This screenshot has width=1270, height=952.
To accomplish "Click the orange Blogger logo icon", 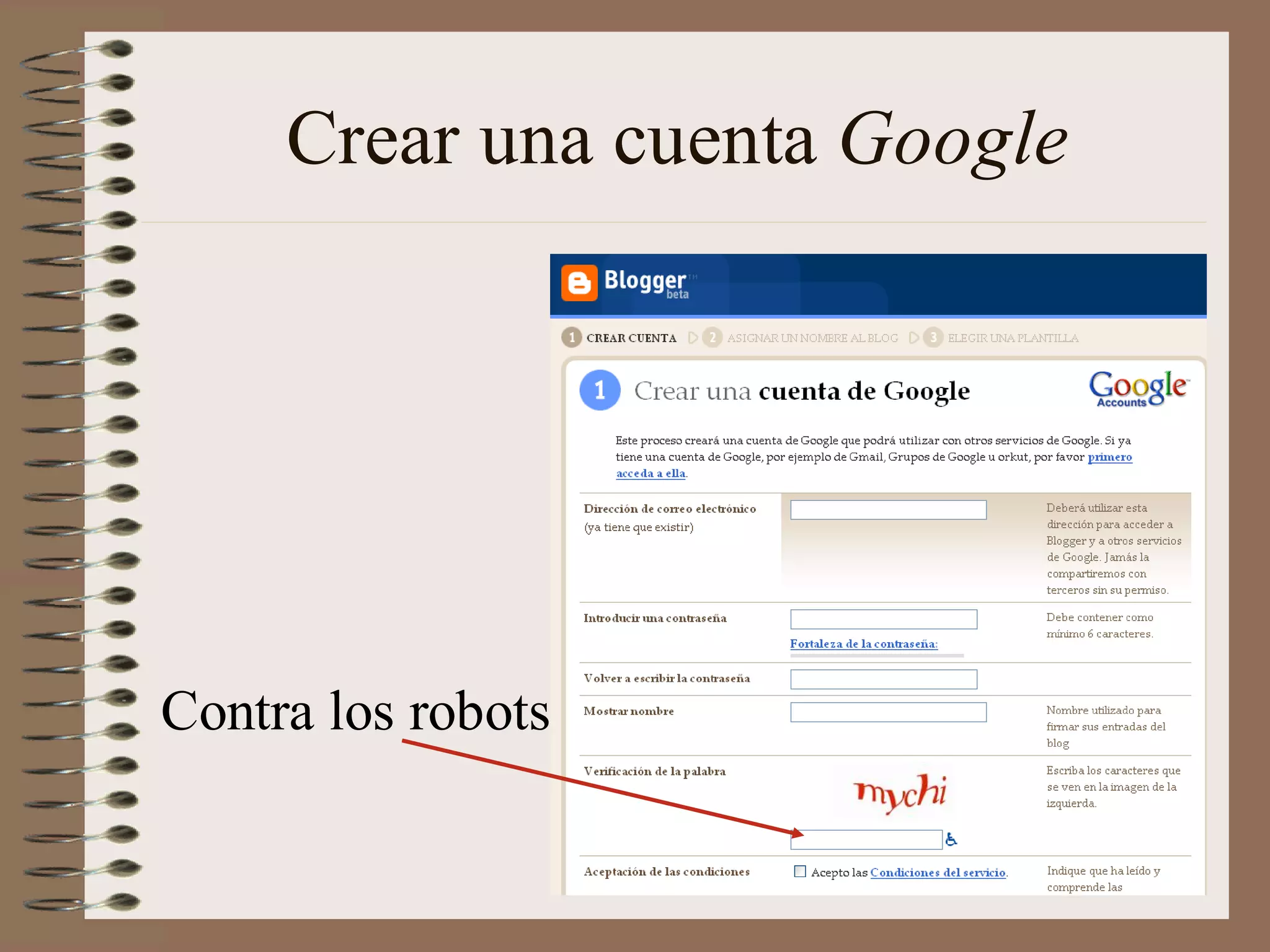I will click(579, 283).
